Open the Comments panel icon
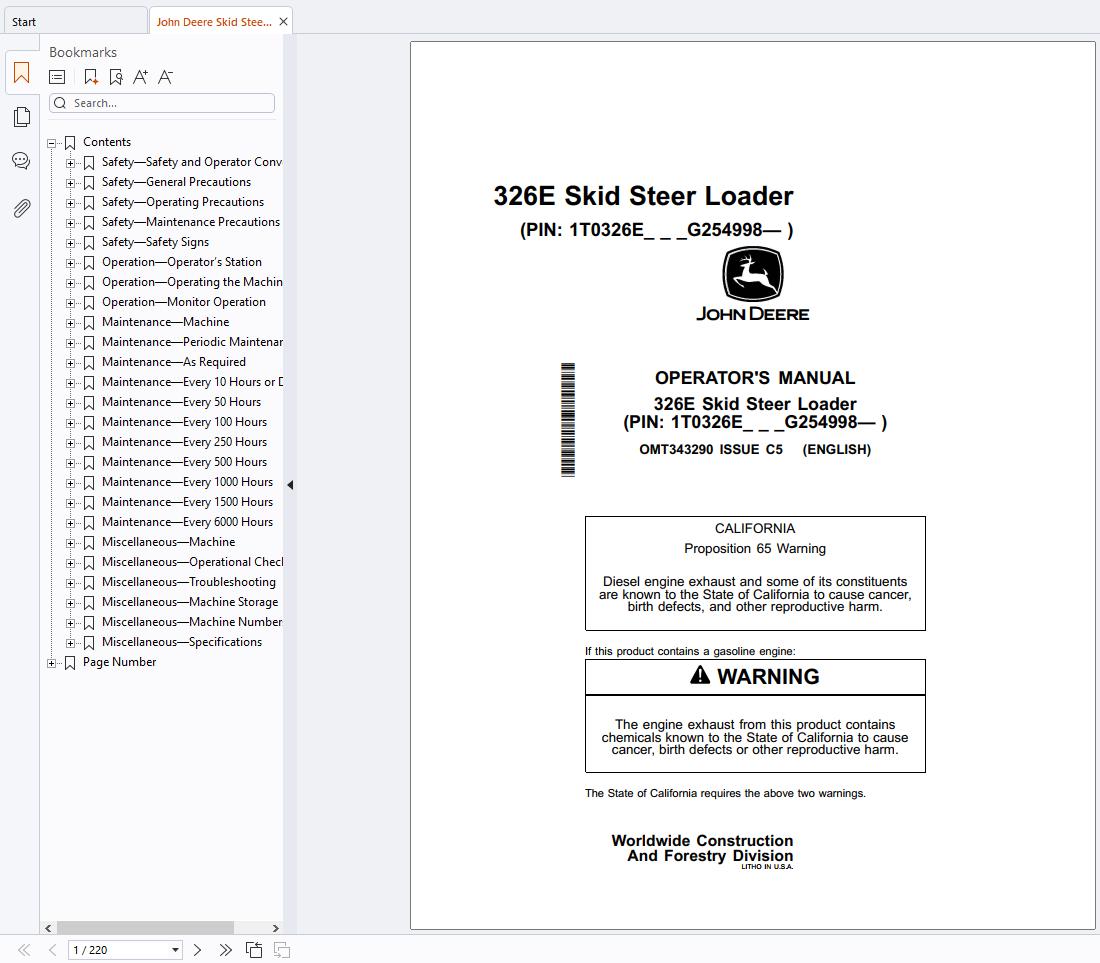The width and height of the screenshot is (1100, 963). 21,161
